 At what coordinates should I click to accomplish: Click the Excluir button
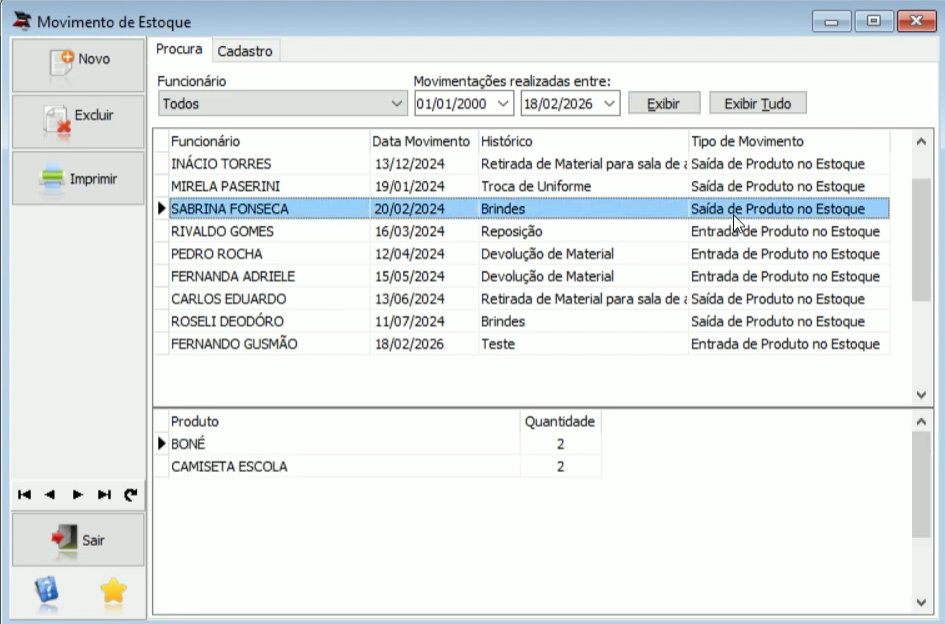(x=78, y=121)
